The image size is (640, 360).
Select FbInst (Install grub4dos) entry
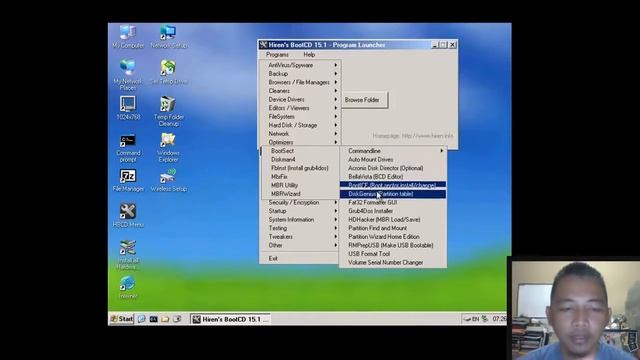[300, 168]
